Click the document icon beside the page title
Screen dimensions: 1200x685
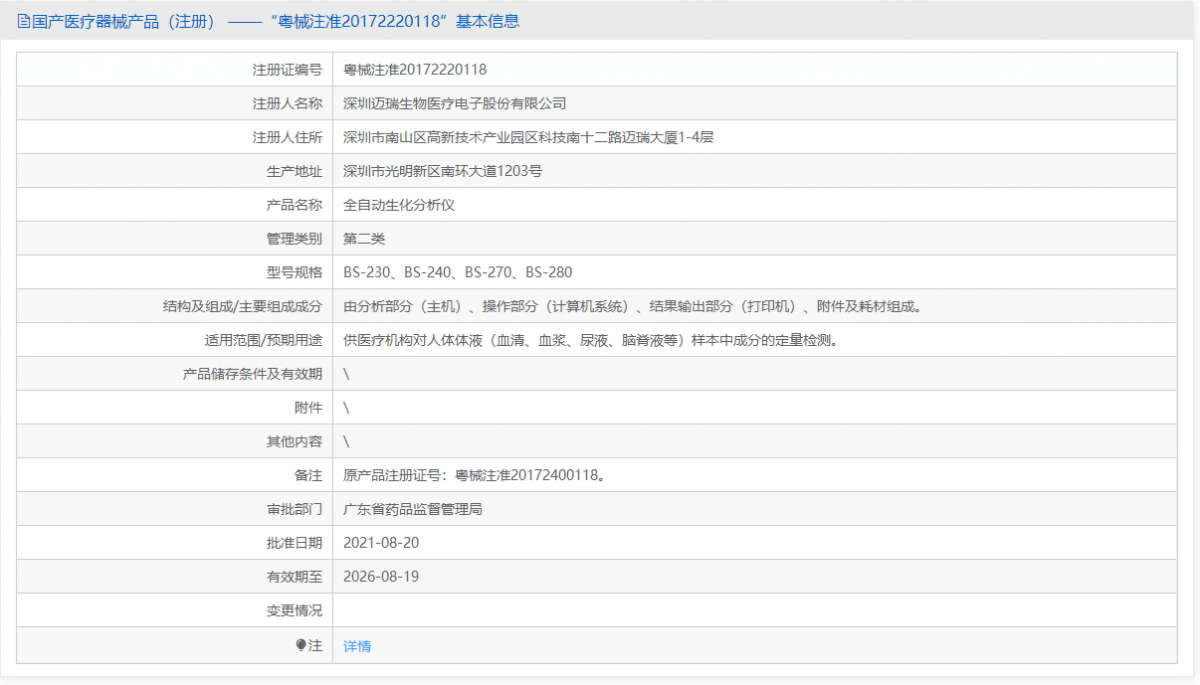pos(24,21)
